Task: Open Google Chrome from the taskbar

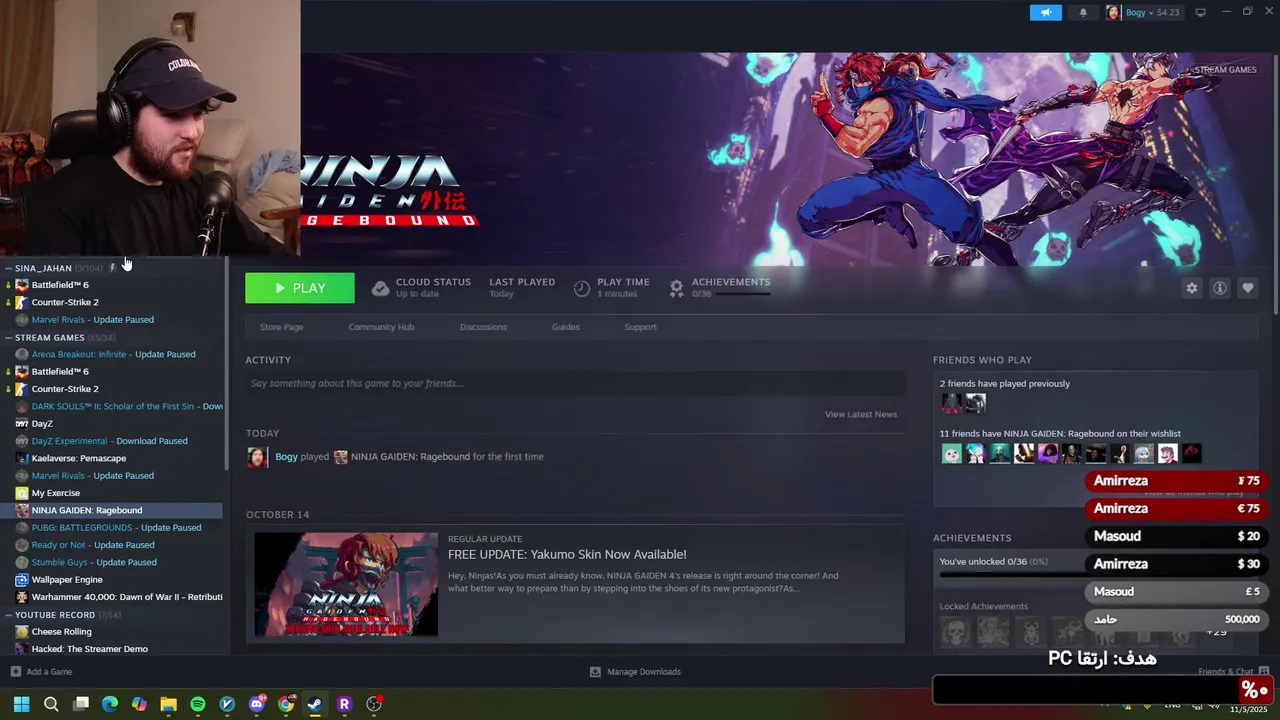Action: tap(286, 704)
